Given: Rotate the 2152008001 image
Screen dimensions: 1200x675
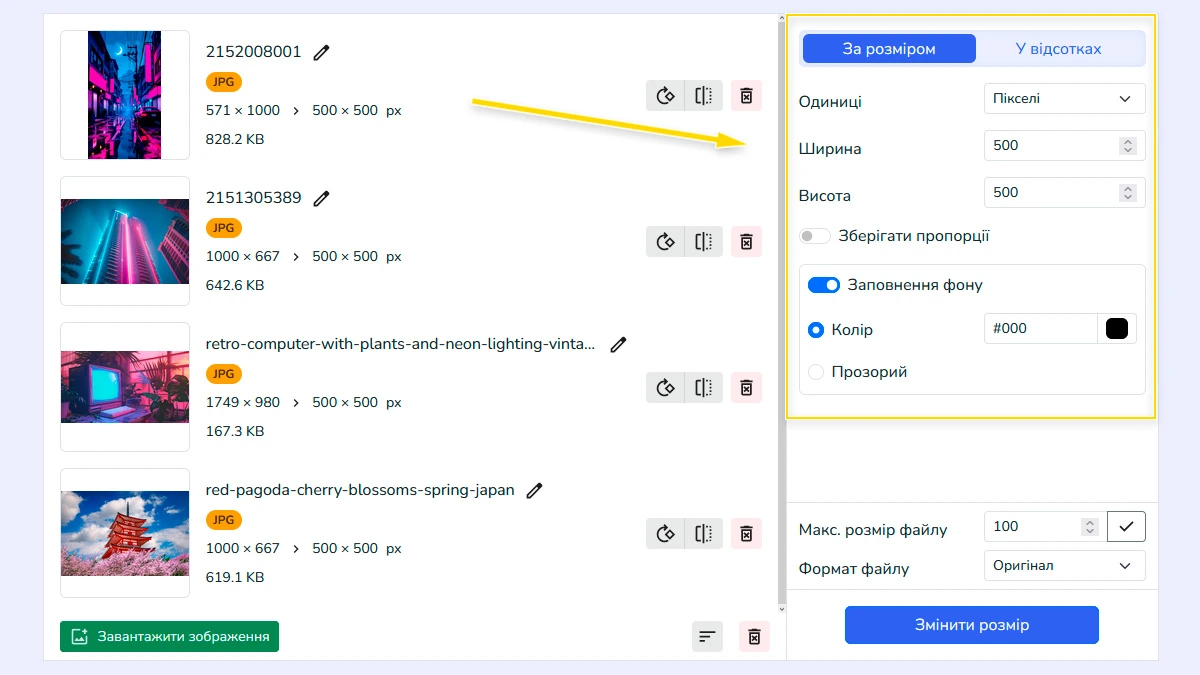Looking at the screenshot, I should tap(665, 96).
